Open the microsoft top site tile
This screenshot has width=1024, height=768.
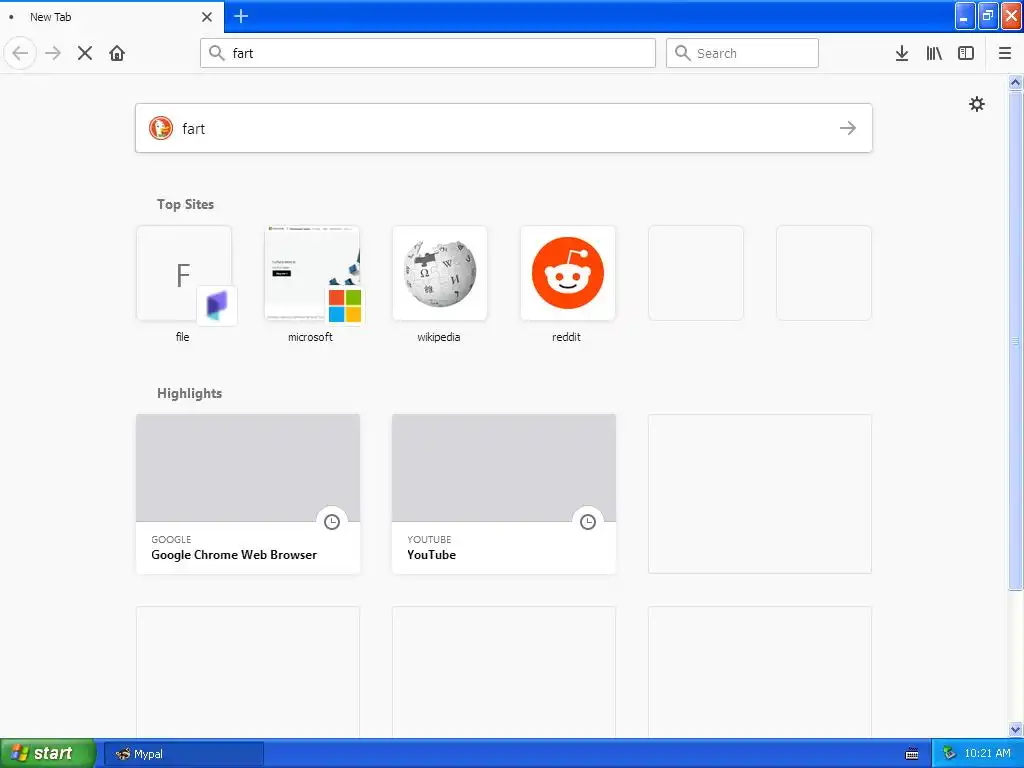pyautogui.click(x=312, y=274)
